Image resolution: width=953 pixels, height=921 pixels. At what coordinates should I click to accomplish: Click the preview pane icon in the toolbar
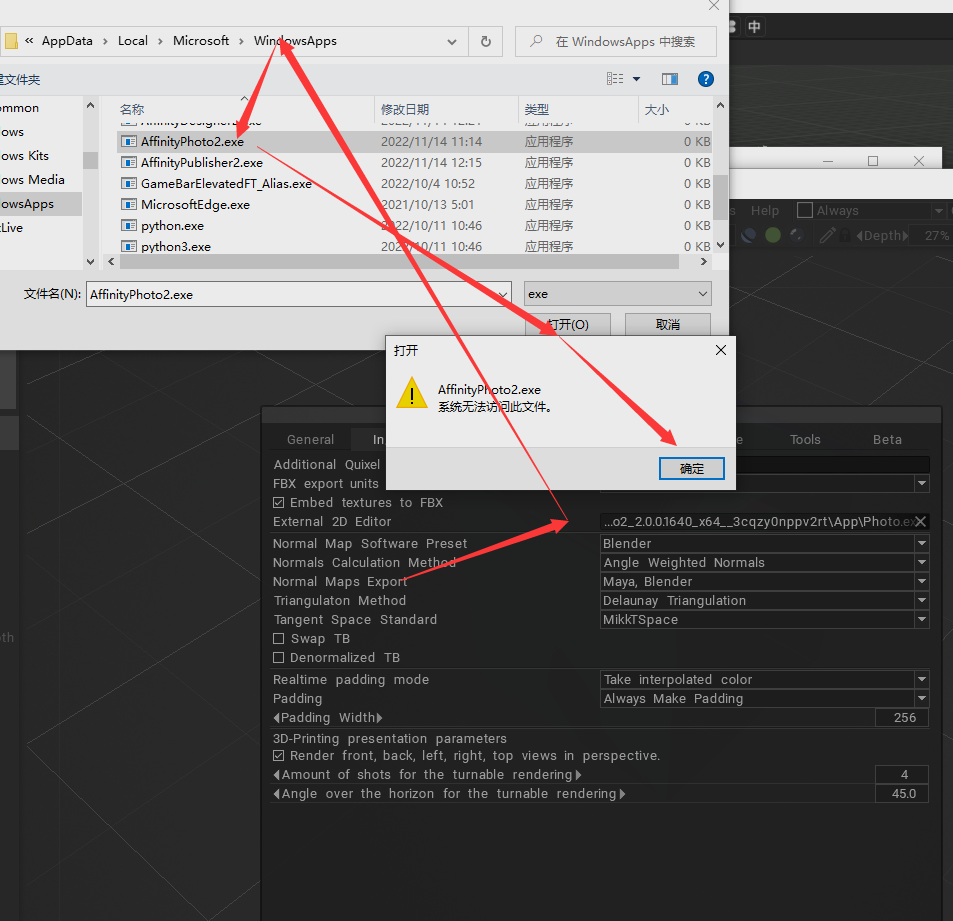click(x=670, y=79)
